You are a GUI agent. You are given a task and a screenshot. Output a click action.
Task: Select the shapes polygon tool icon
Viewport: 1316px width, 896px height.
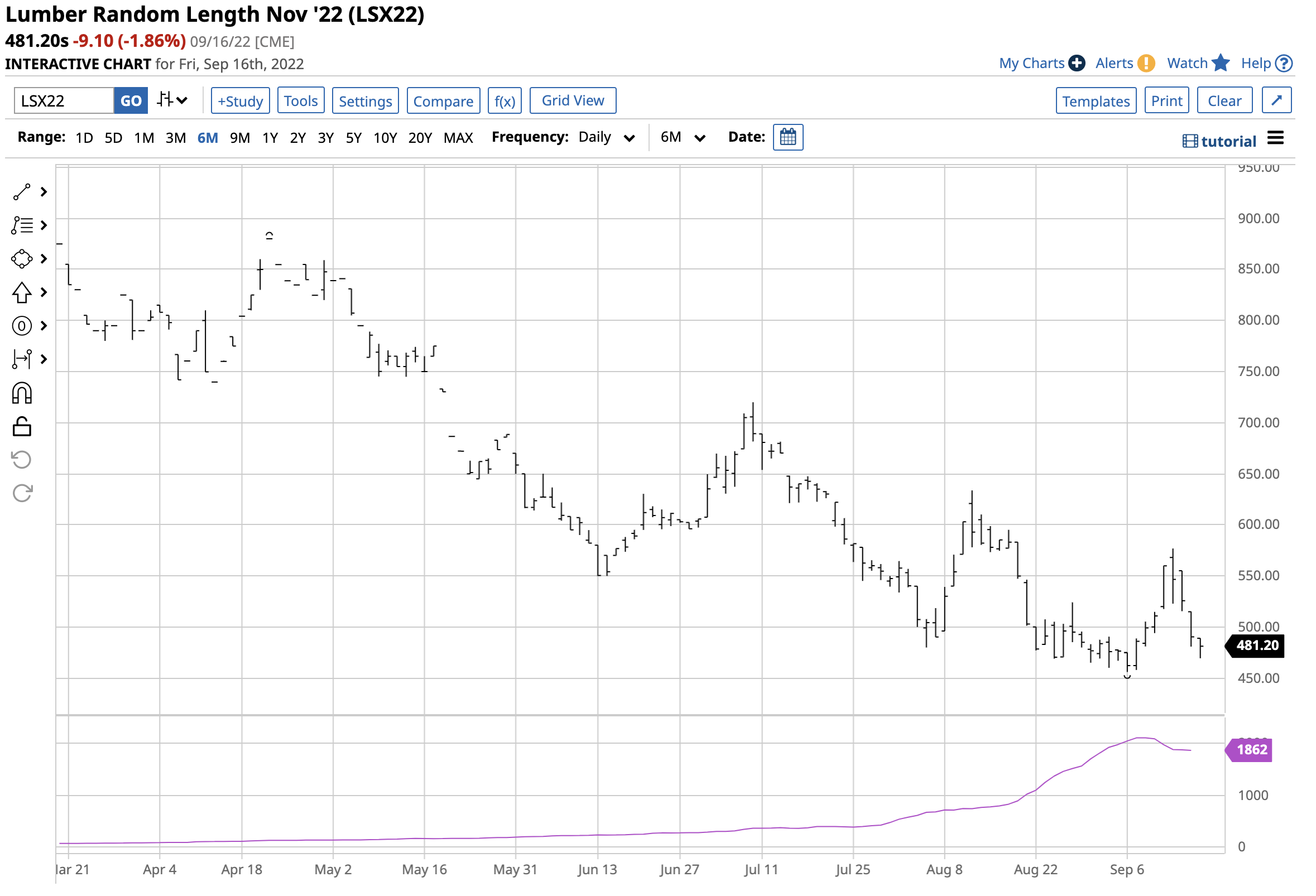(22, 259)
